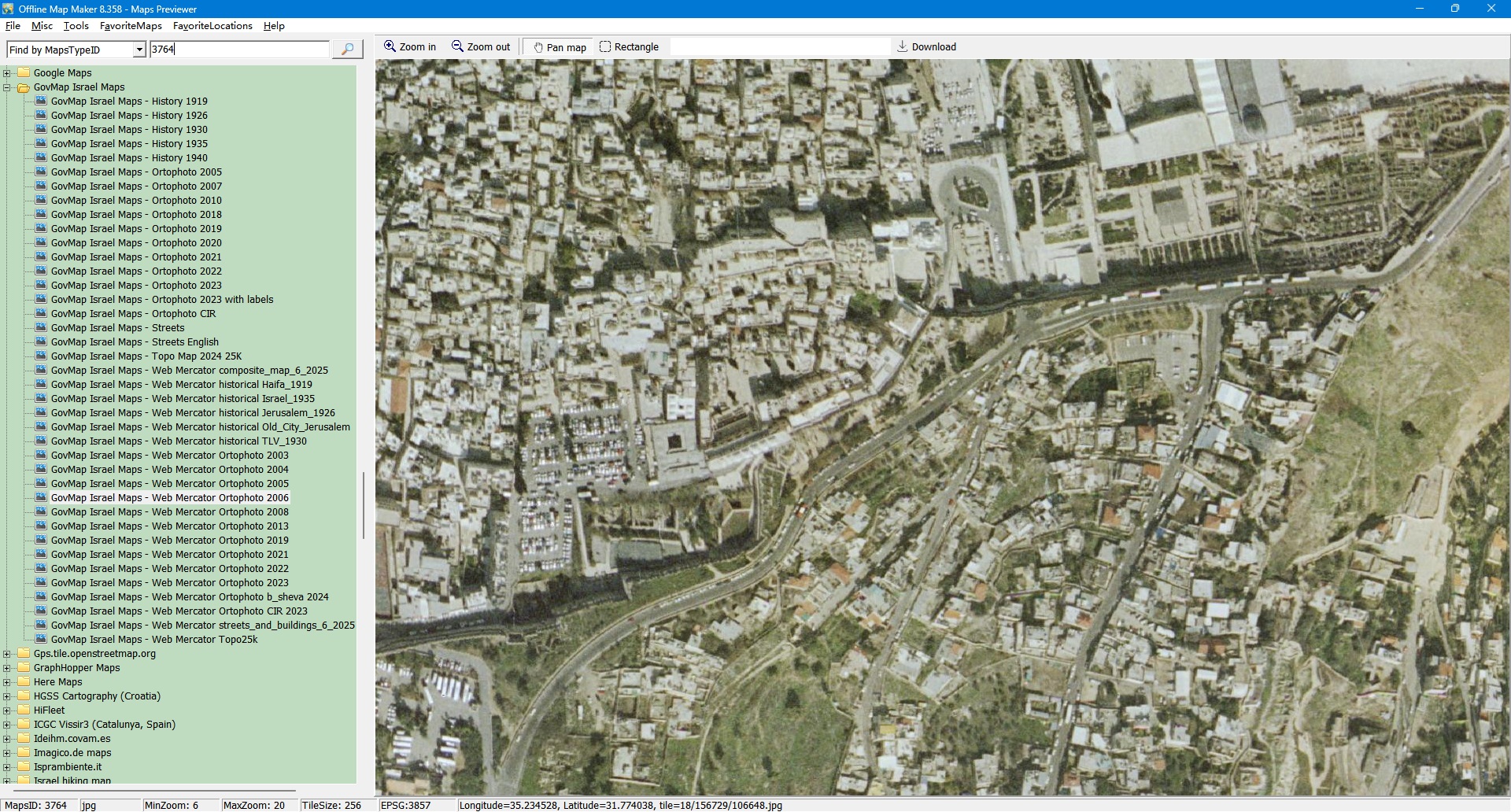
Task: Open the Tools menu
Action: pyautogui.click(x=76, y=26)
